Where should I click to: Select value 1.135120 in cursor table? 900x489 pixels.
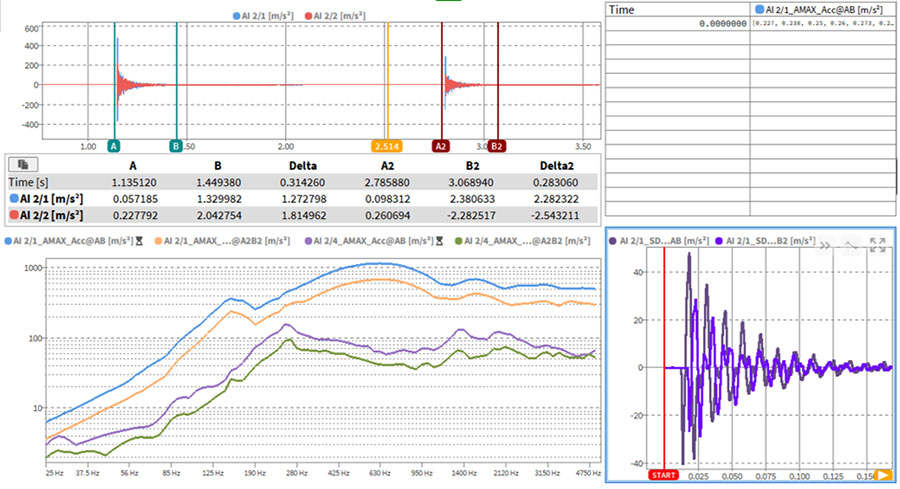tap(133, 183)
